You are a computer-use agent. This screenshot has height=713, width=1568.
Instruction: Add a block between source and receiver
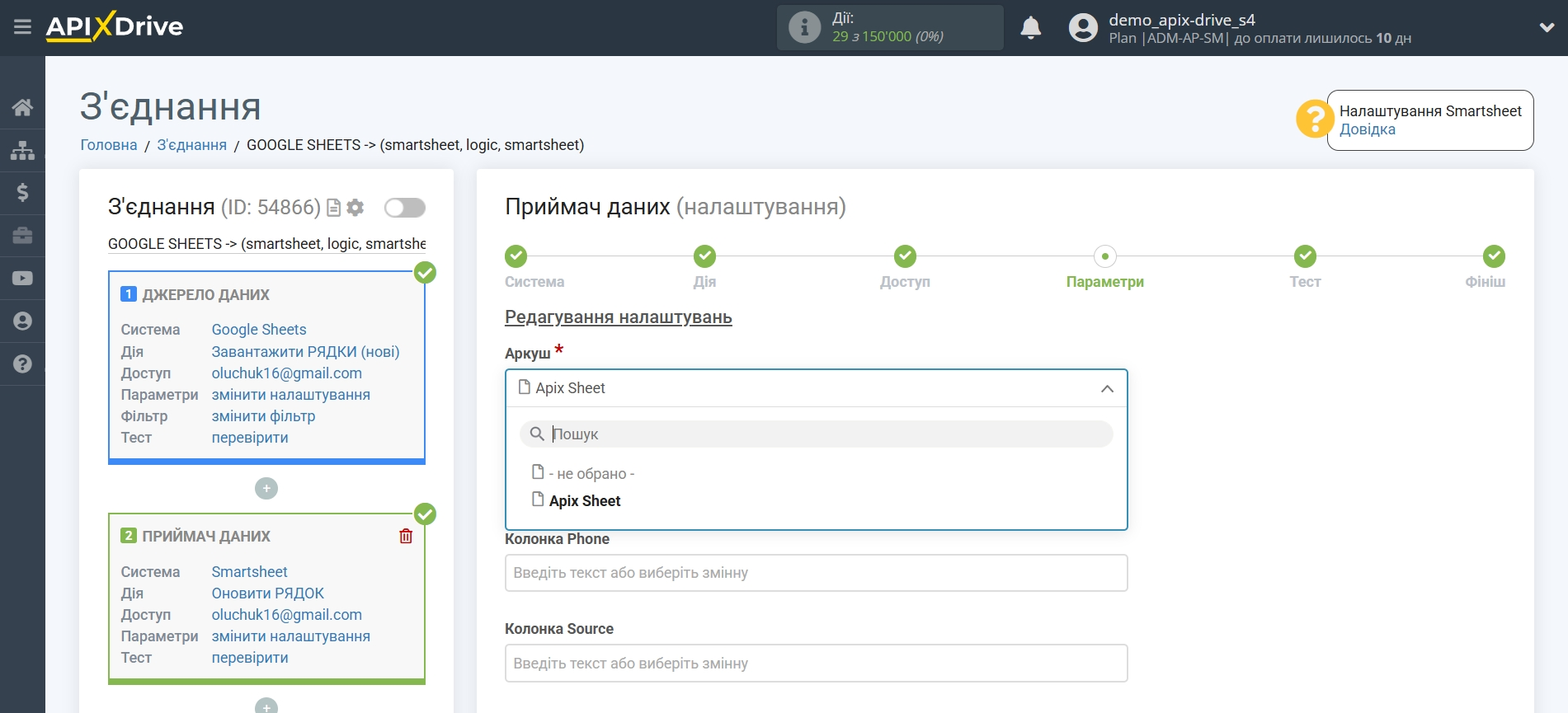[266, 489]
